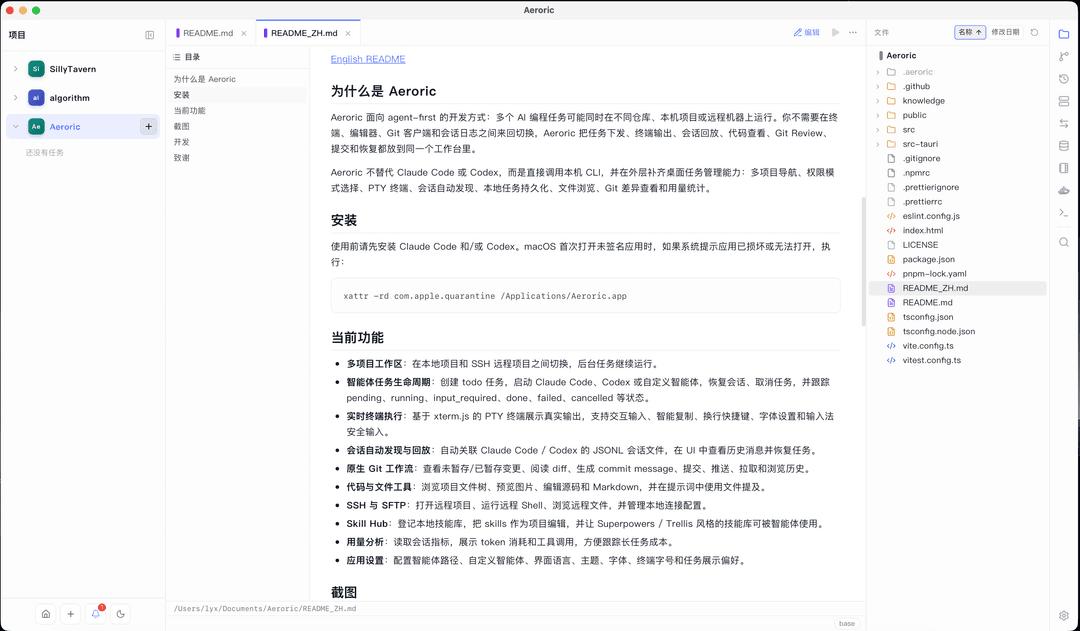The image size is (1080, 631).
Task: Jump to 截图 in outline
Action: pos(182,127)
